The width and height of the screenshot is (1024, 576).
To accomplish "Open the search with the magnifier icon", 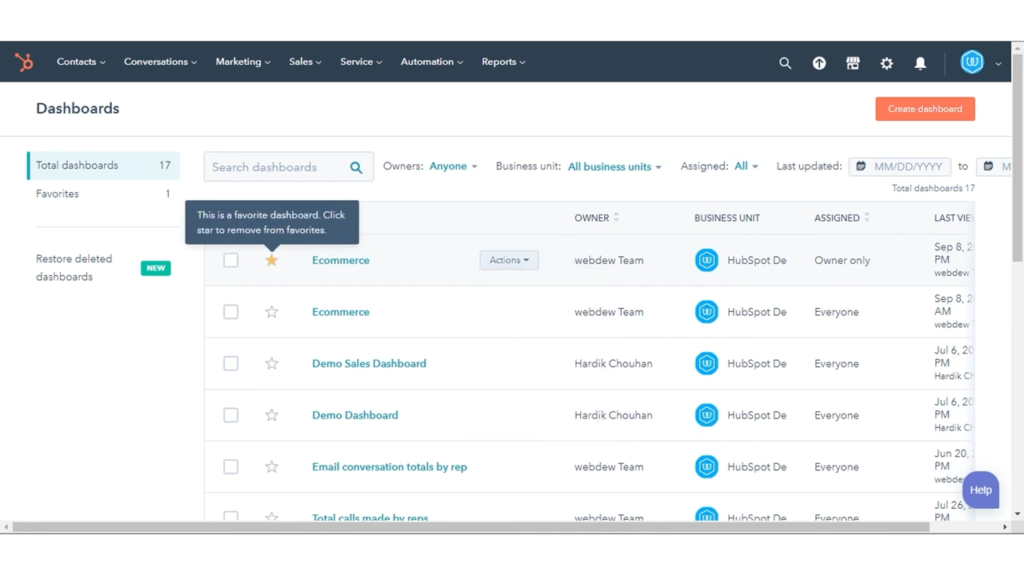I will coord(785,62).
